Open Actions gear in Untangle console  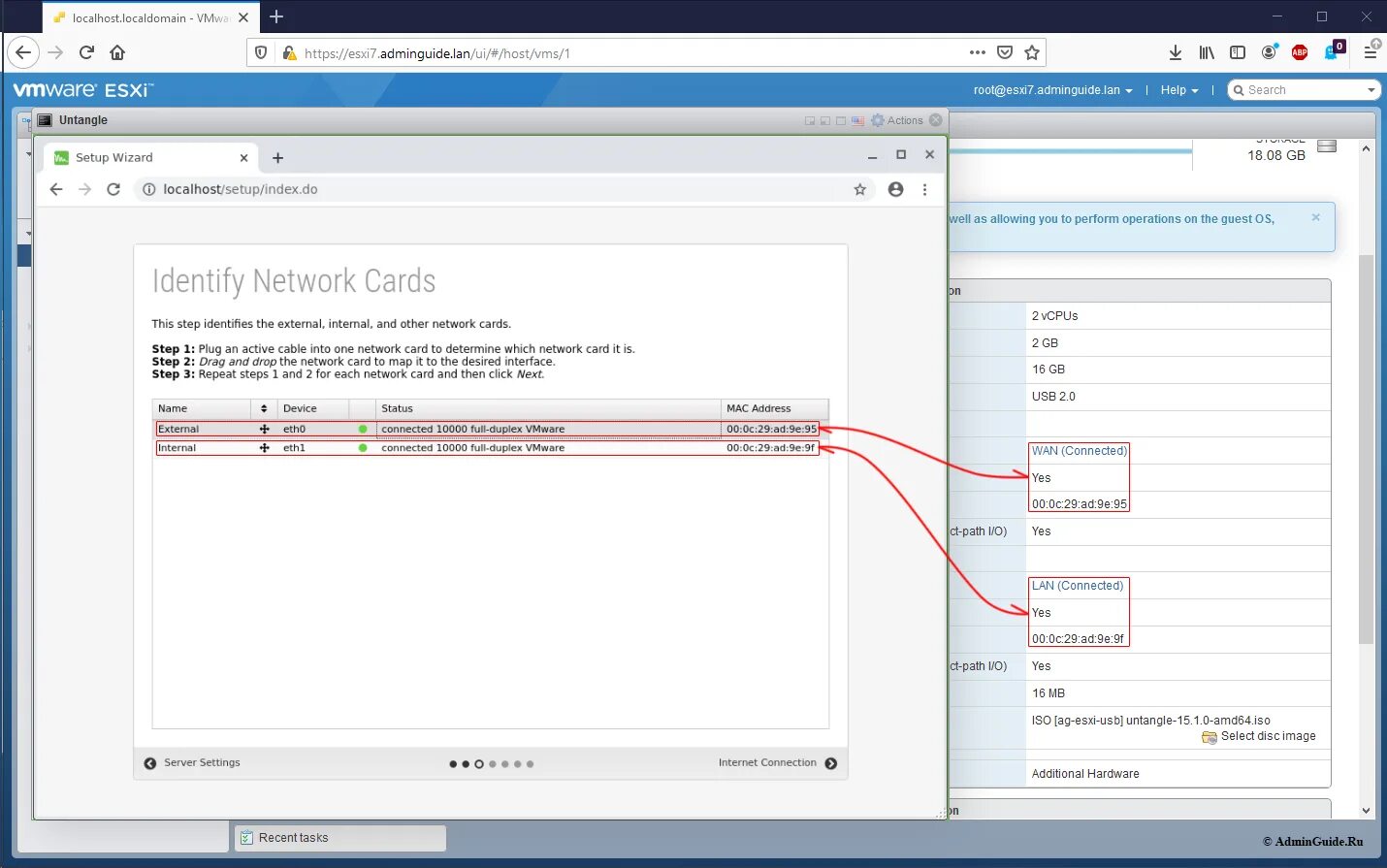[x=897, y=120]
